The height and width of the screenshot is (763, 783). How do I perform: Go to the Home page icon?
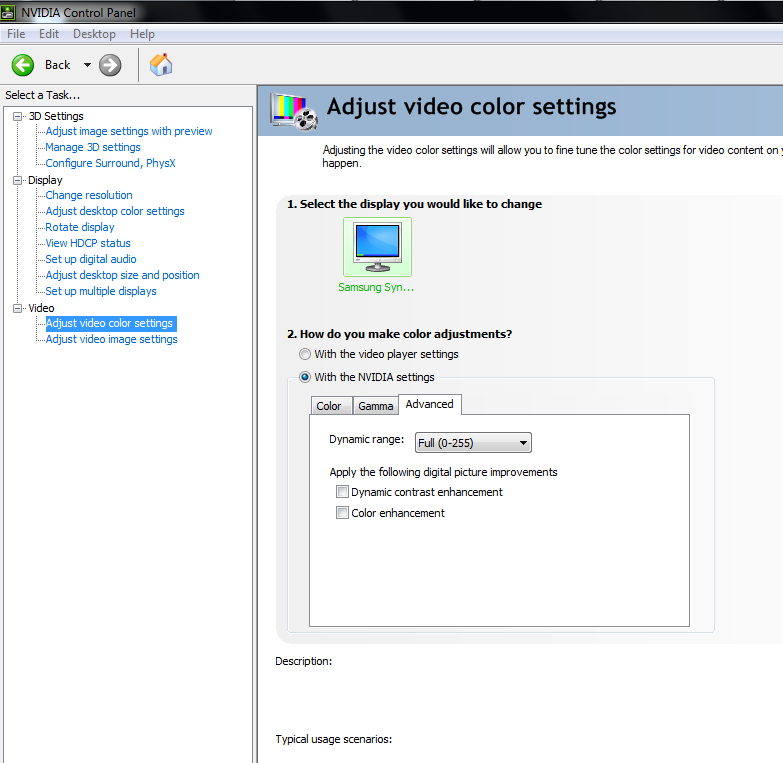pyautogui.click(x=161, y=65)
